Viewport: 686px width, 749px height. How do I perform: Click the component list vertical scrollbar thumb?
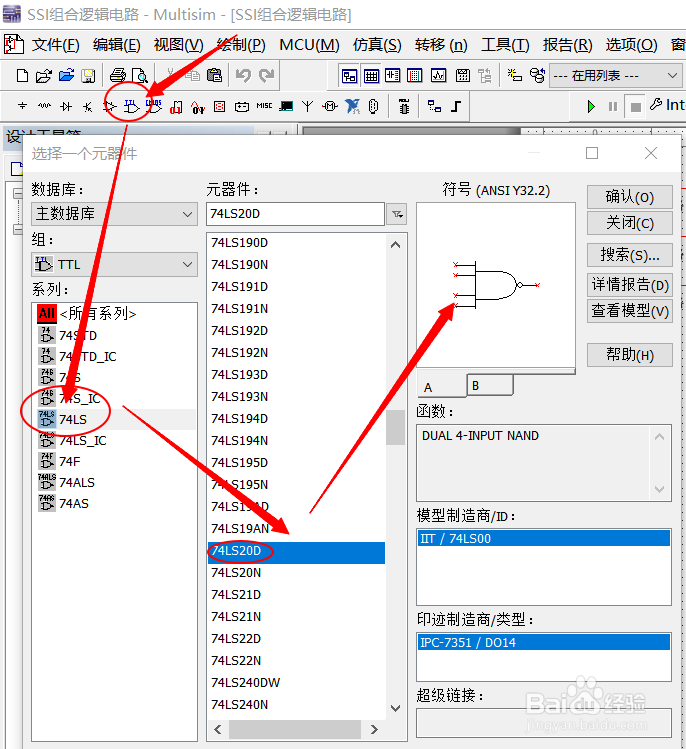tap(396, 428)
